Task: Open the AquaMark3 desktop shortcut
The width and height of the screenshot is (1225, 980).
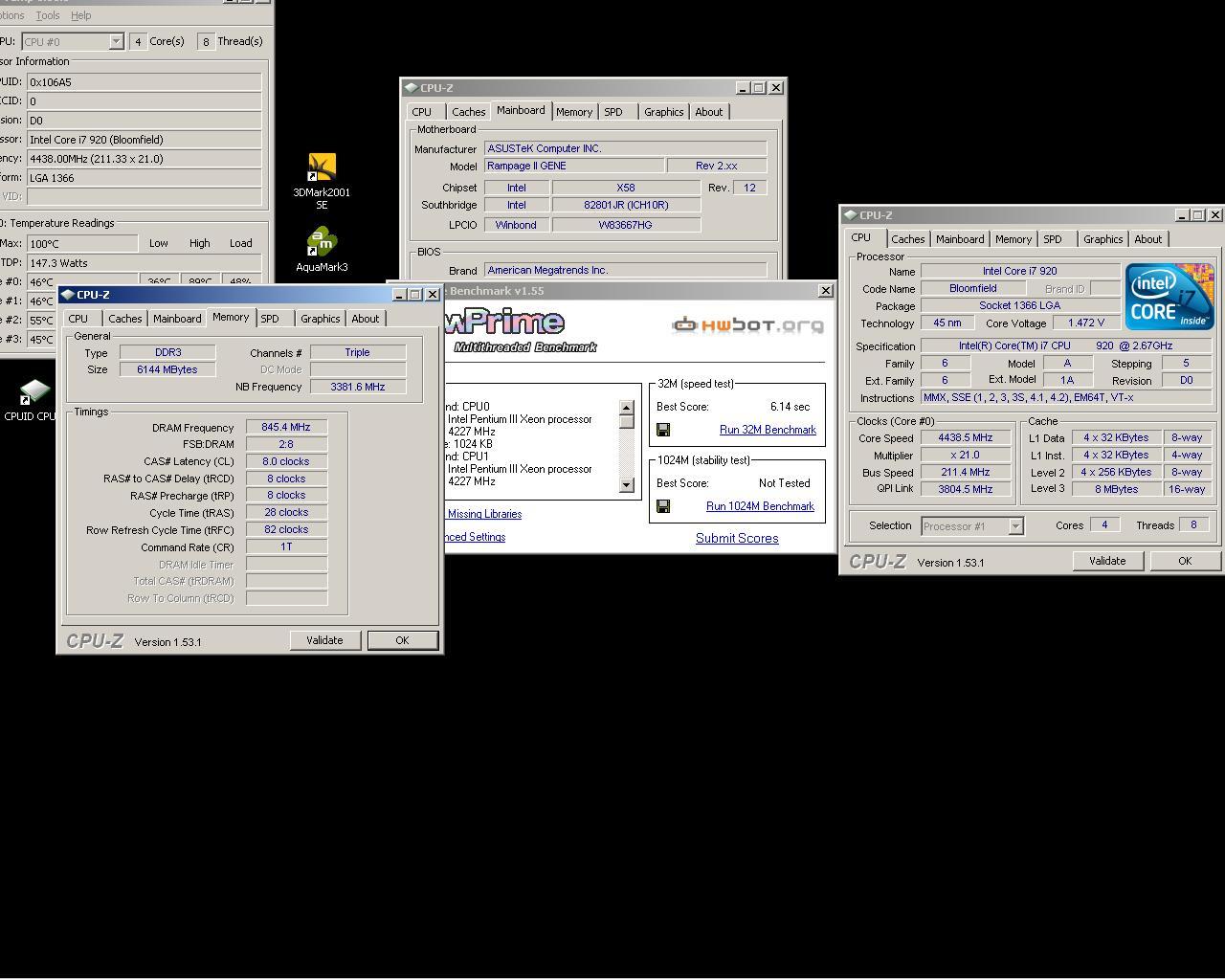Action: coord(322,250)
